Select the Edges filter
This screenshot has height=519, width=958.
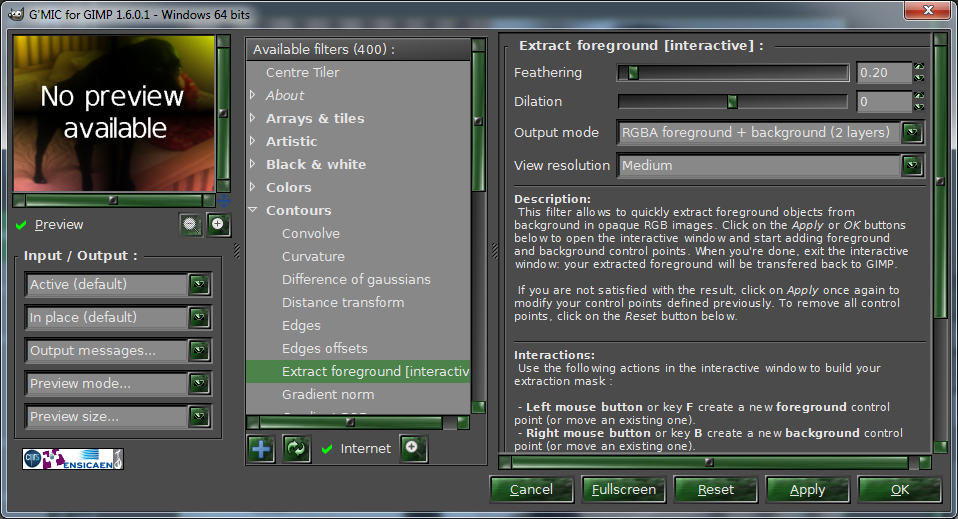click(x=301, y=326)
